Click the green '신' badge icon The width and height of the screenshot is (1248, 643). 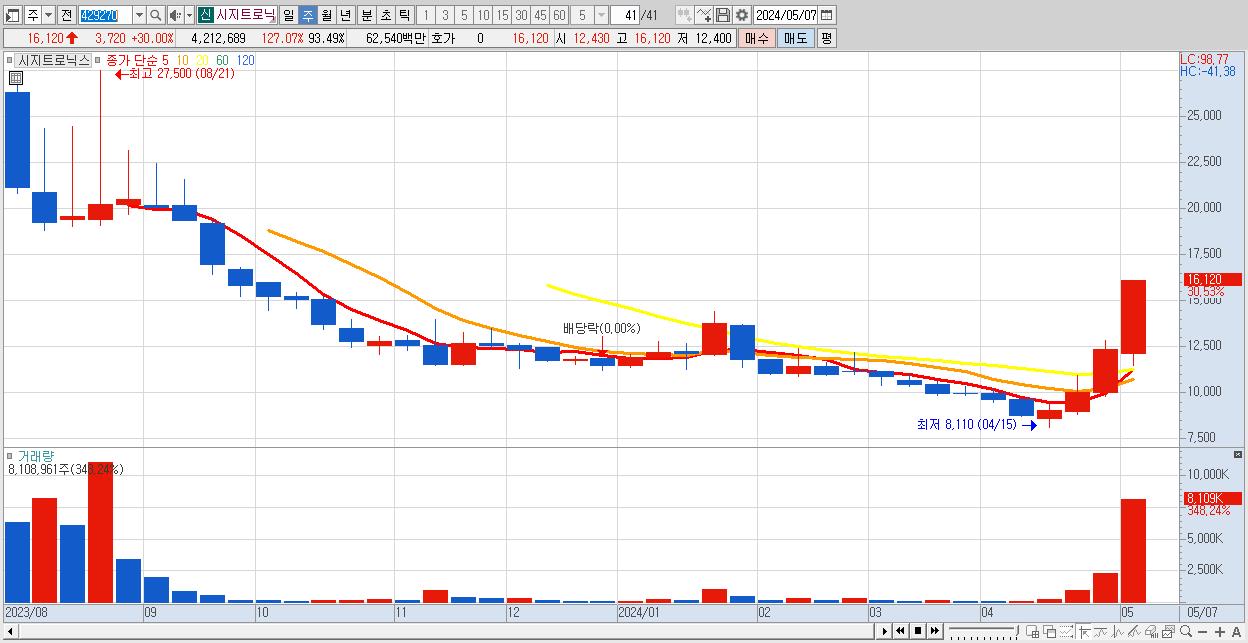205,15
